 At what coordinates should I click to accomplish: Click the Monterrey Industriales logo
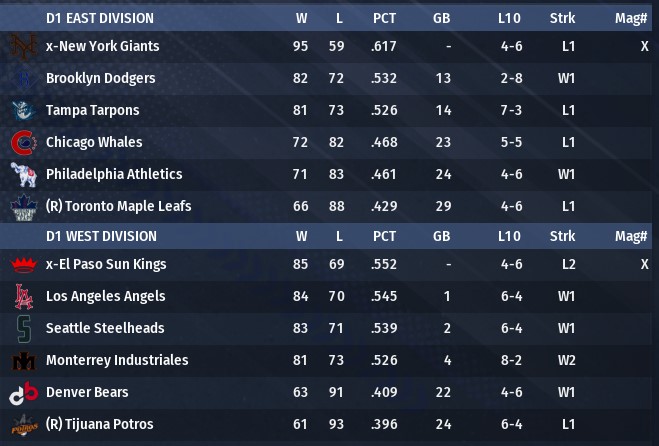point(22,360)
